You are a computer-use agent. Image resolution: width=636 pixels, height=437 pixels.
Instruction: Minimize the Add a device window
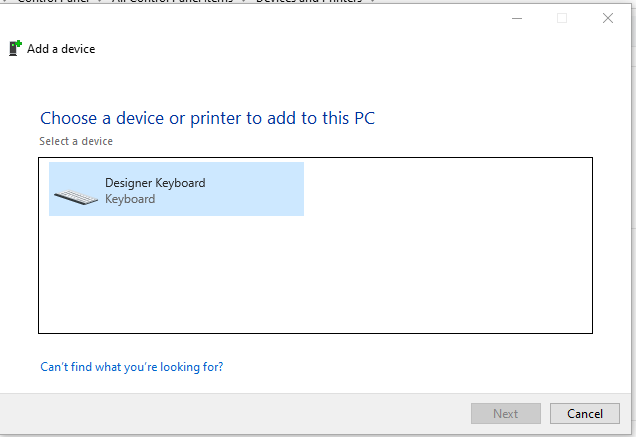point(517,18)
